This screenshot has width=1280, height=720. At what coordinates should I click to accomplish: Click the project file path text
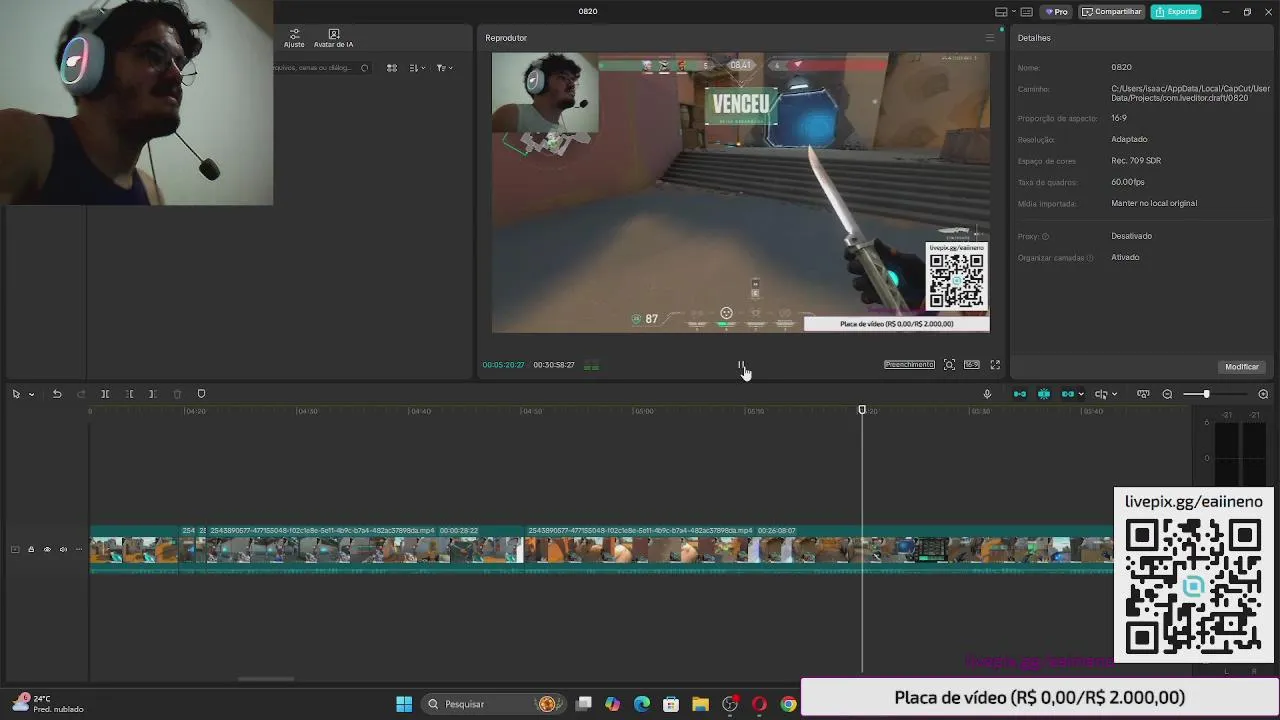(x=1190, y=93)
